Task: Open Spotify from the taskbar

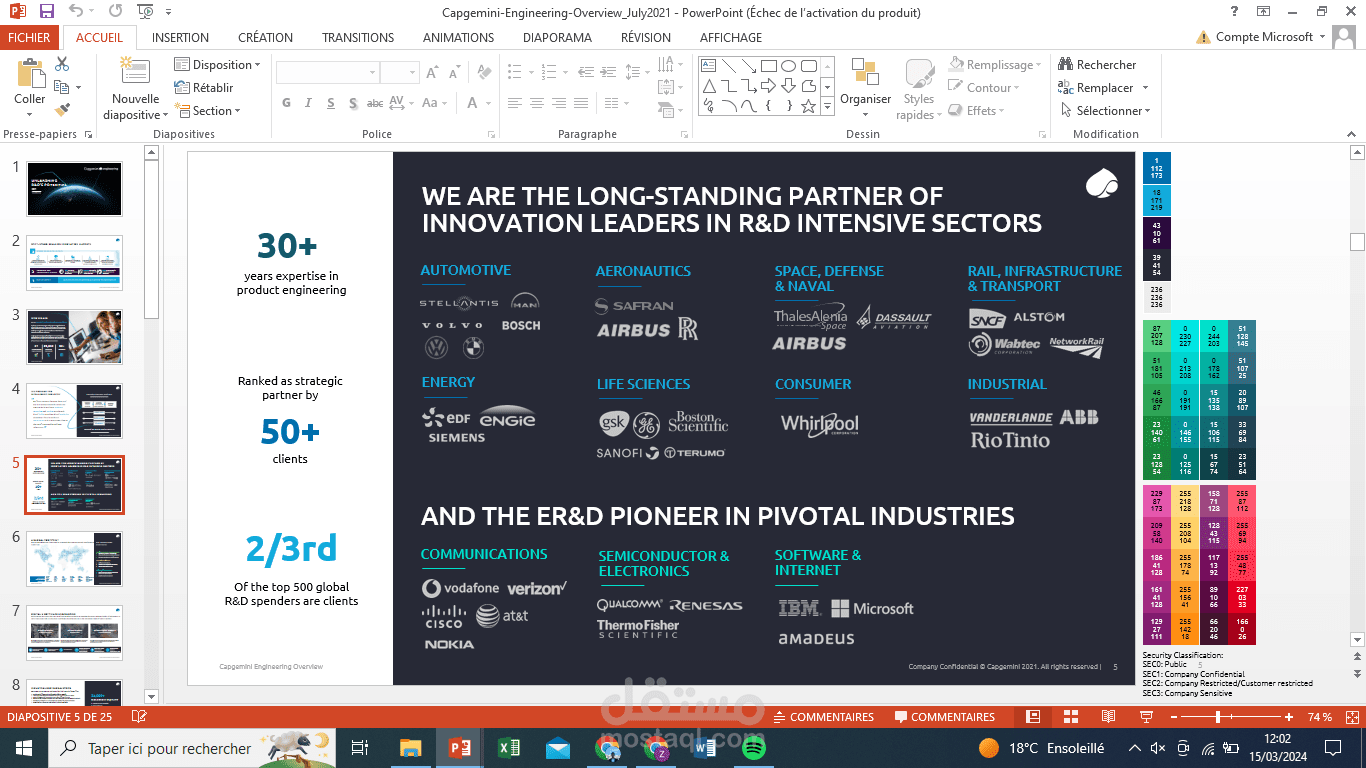Action: pos(754,748)
